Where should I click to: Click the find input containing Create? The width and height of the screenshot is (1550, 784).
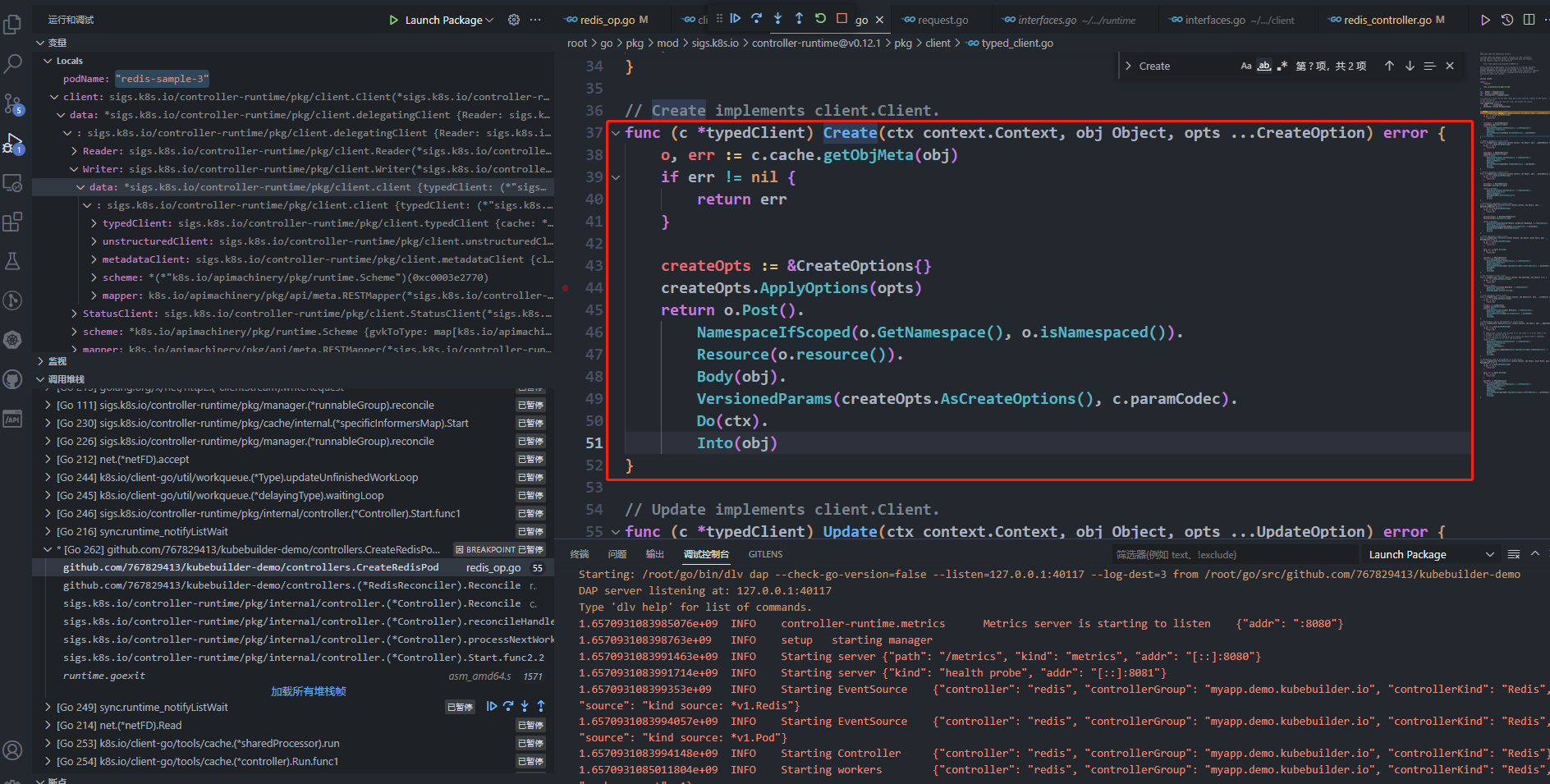(x=1185, y=66)
